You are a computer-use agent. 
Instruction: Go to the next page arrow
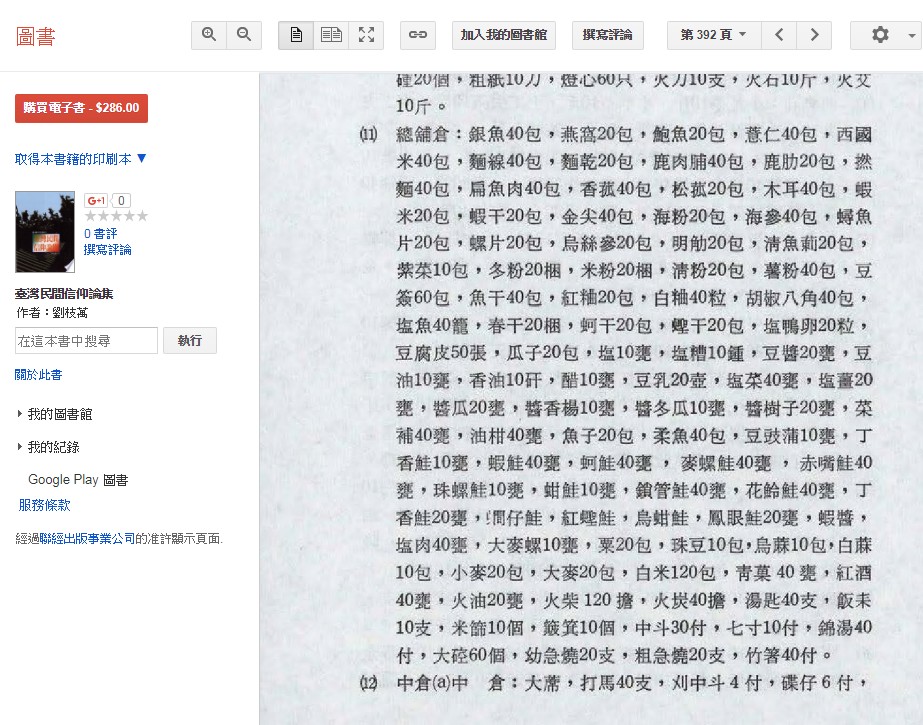[x=814, y=35]
